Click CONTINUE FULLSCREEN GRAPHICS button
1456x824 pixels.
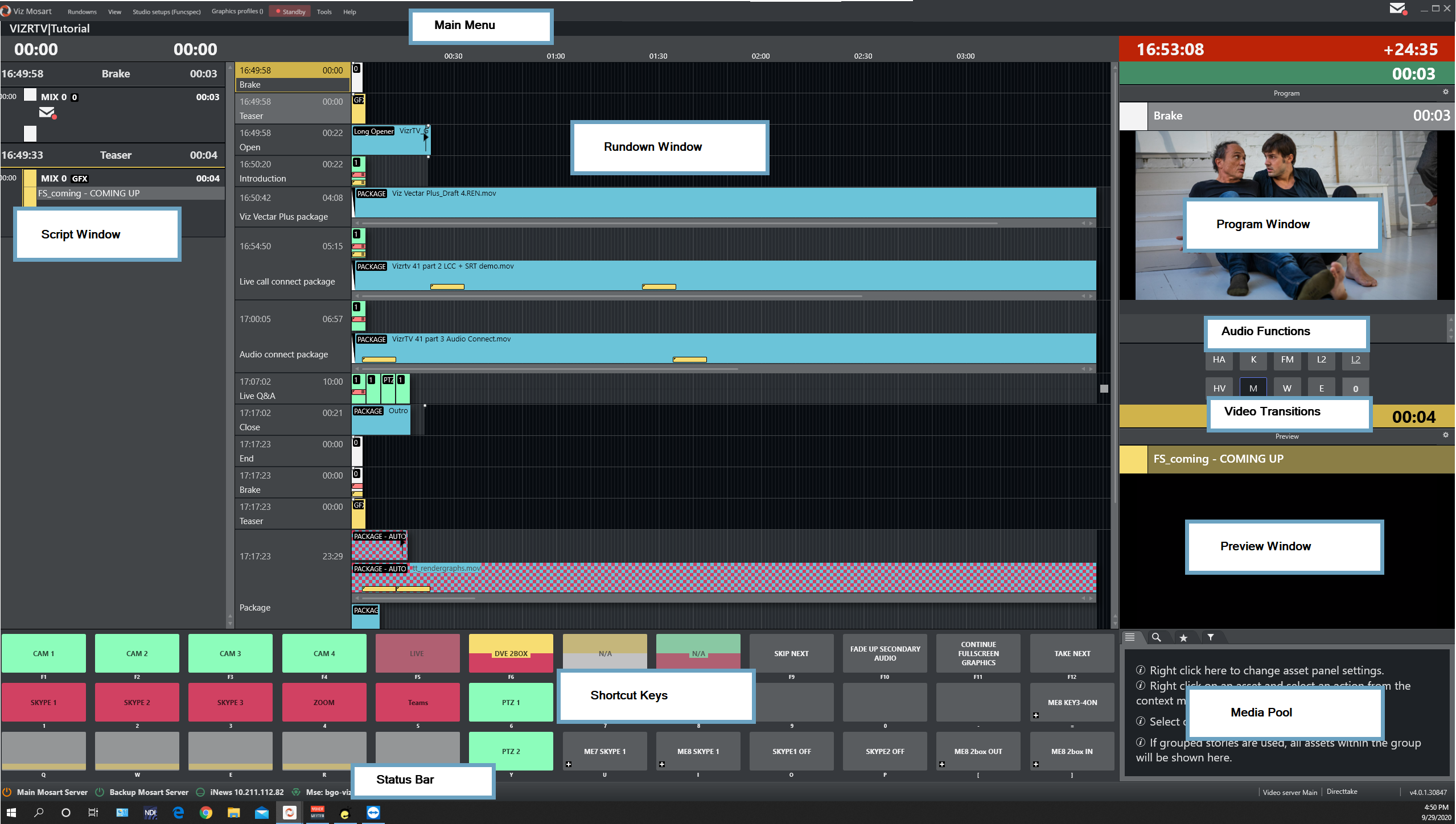point(978,653)
